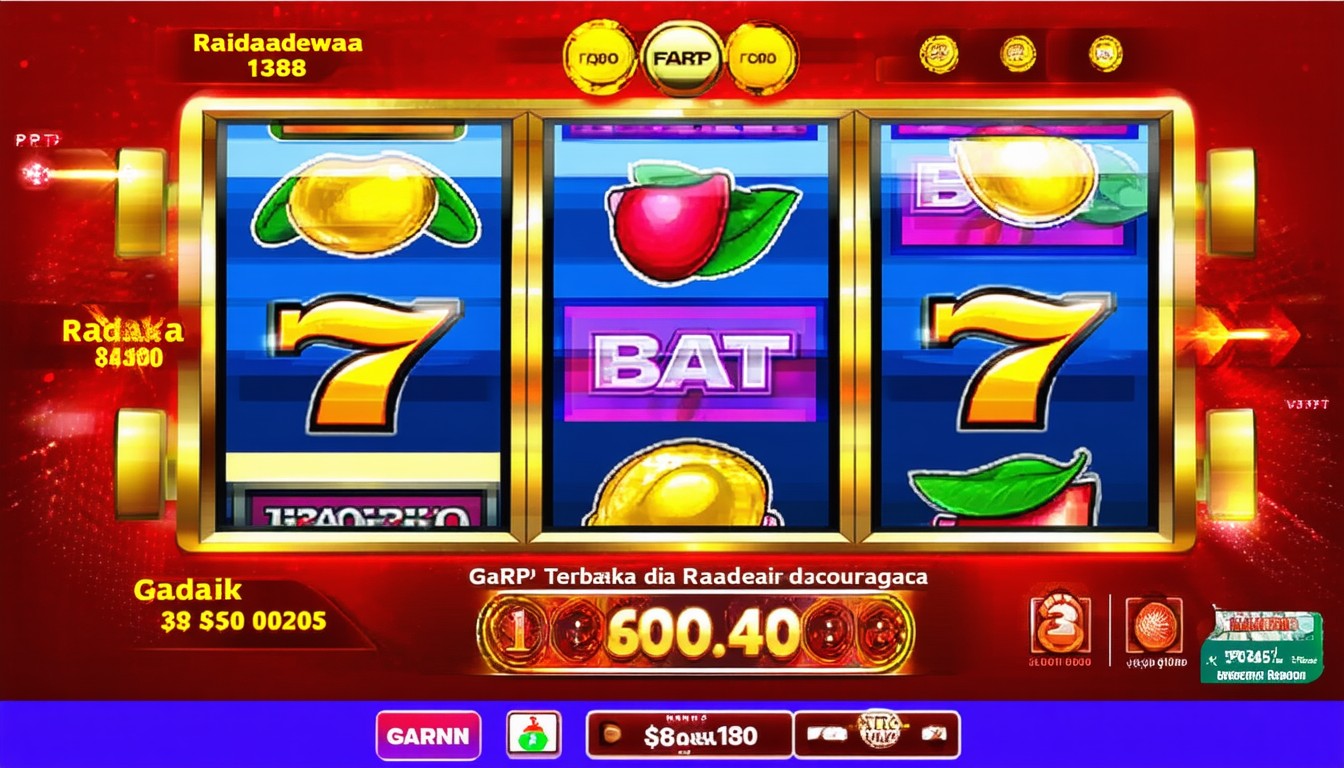The width and height of the screenshot is (1344, 768).
Task: Click the upper-left gold knob on the frame
Action: pos(140,203)
